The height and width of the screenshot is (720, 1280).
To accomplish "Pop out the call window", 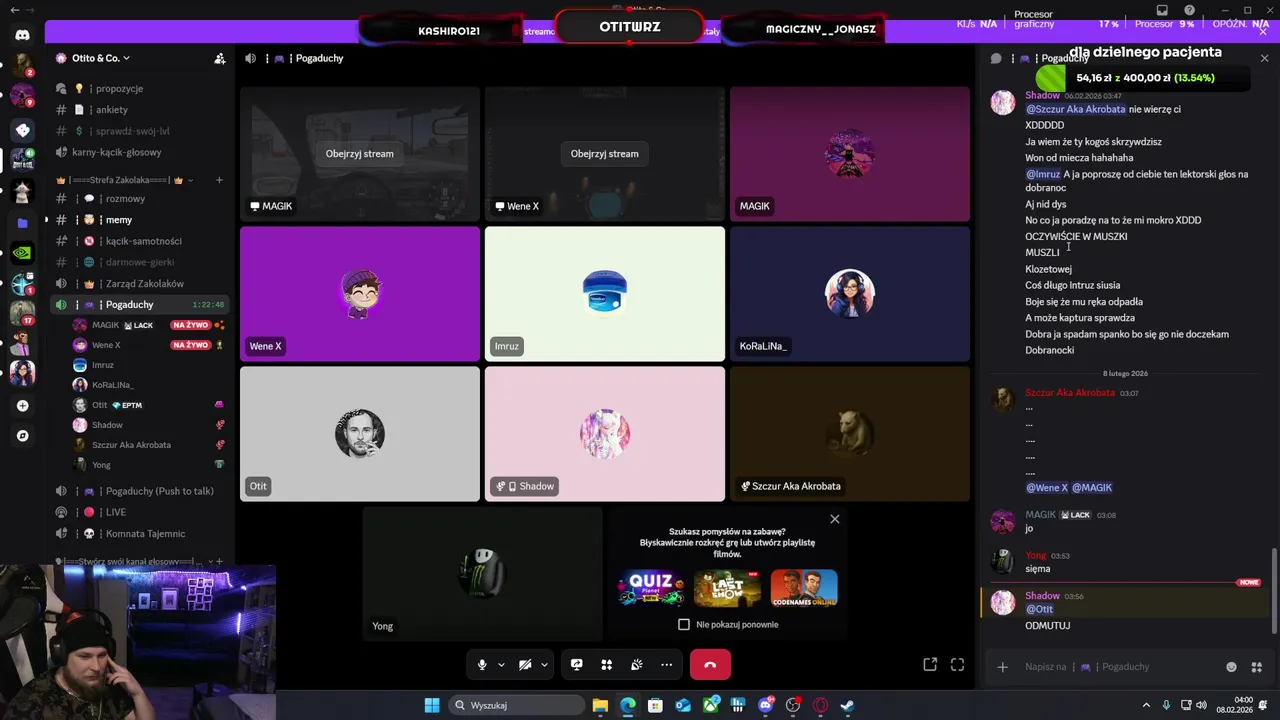I will pyautogui.click(x=930, y=665).
